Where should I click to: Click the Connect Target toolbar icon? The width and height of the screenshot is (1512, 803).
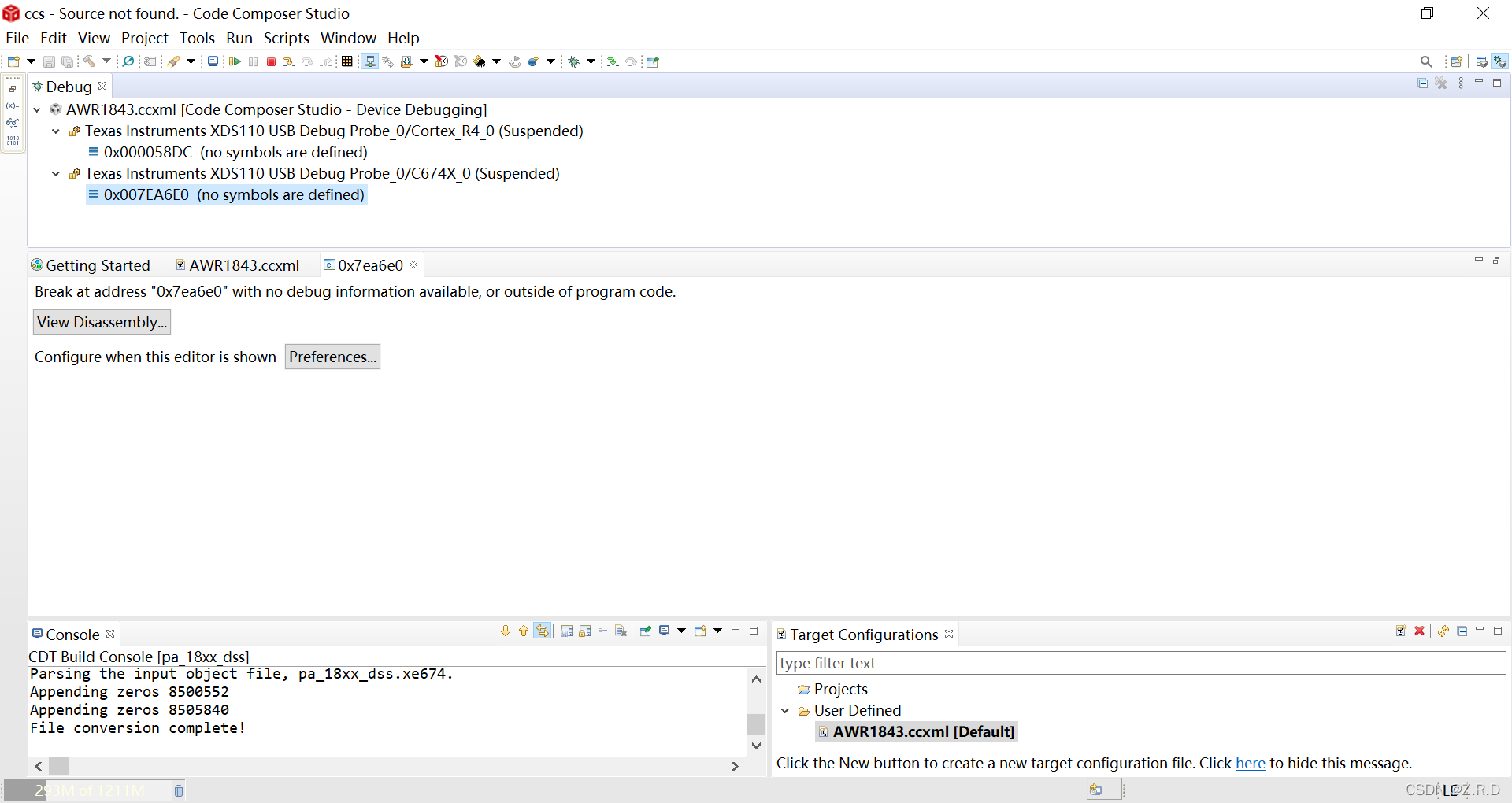(369, 61)
